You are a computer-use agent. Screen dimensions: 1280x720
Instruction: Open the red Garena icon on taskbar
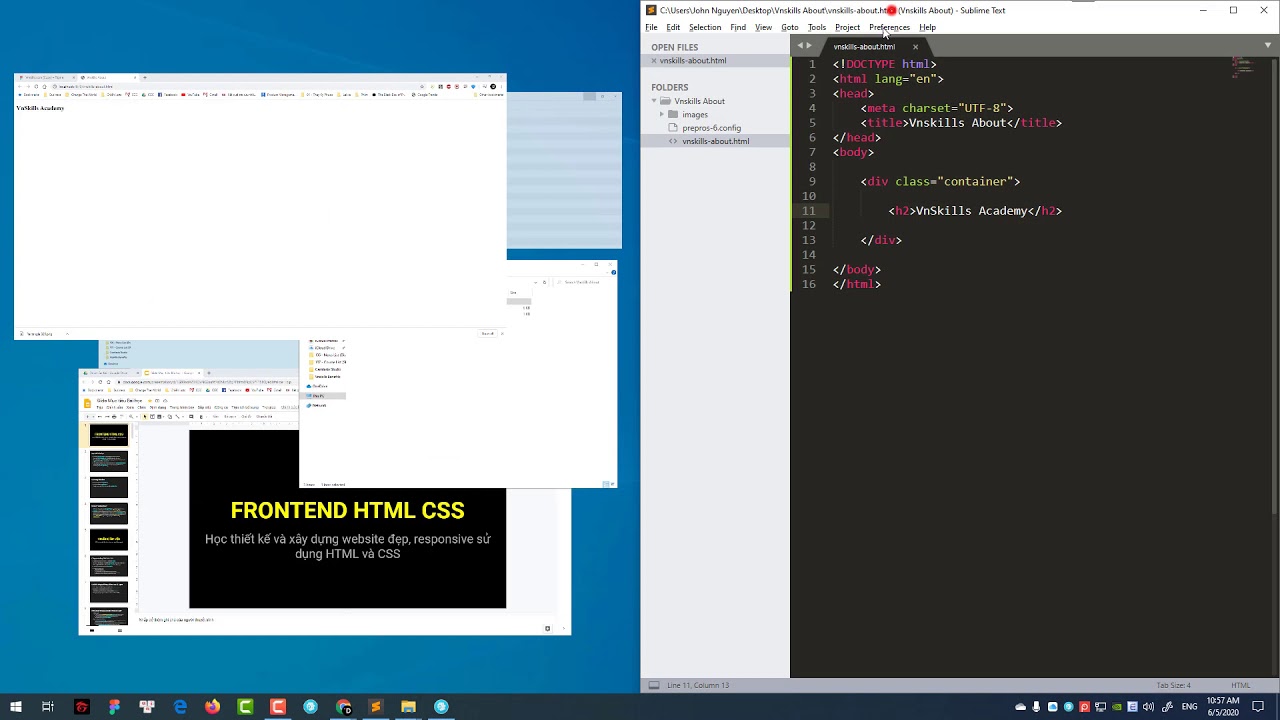pyautogui.click(x=82, y=707)
